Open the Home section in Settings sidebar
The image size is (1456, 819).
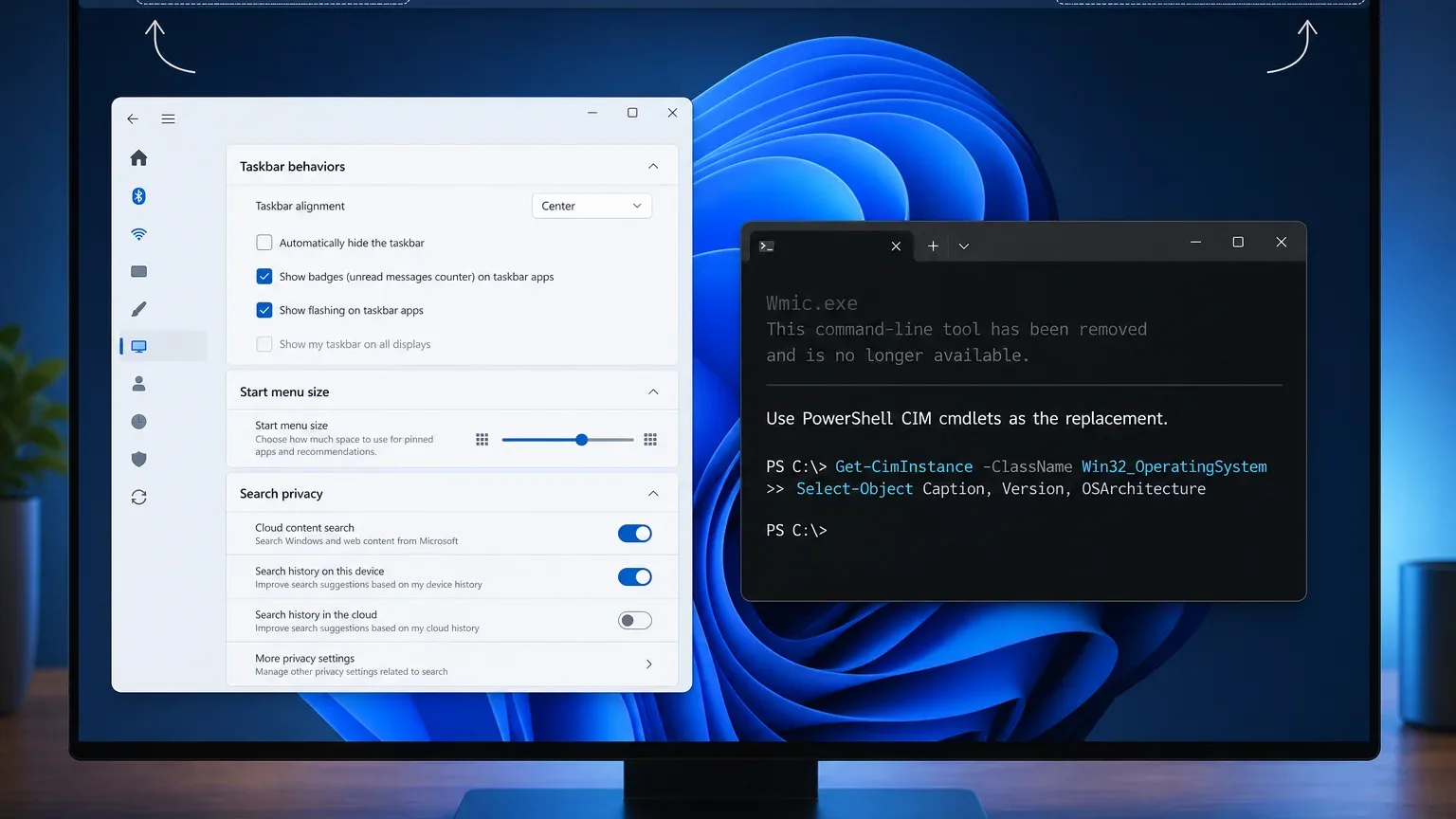tap(138, 157)
